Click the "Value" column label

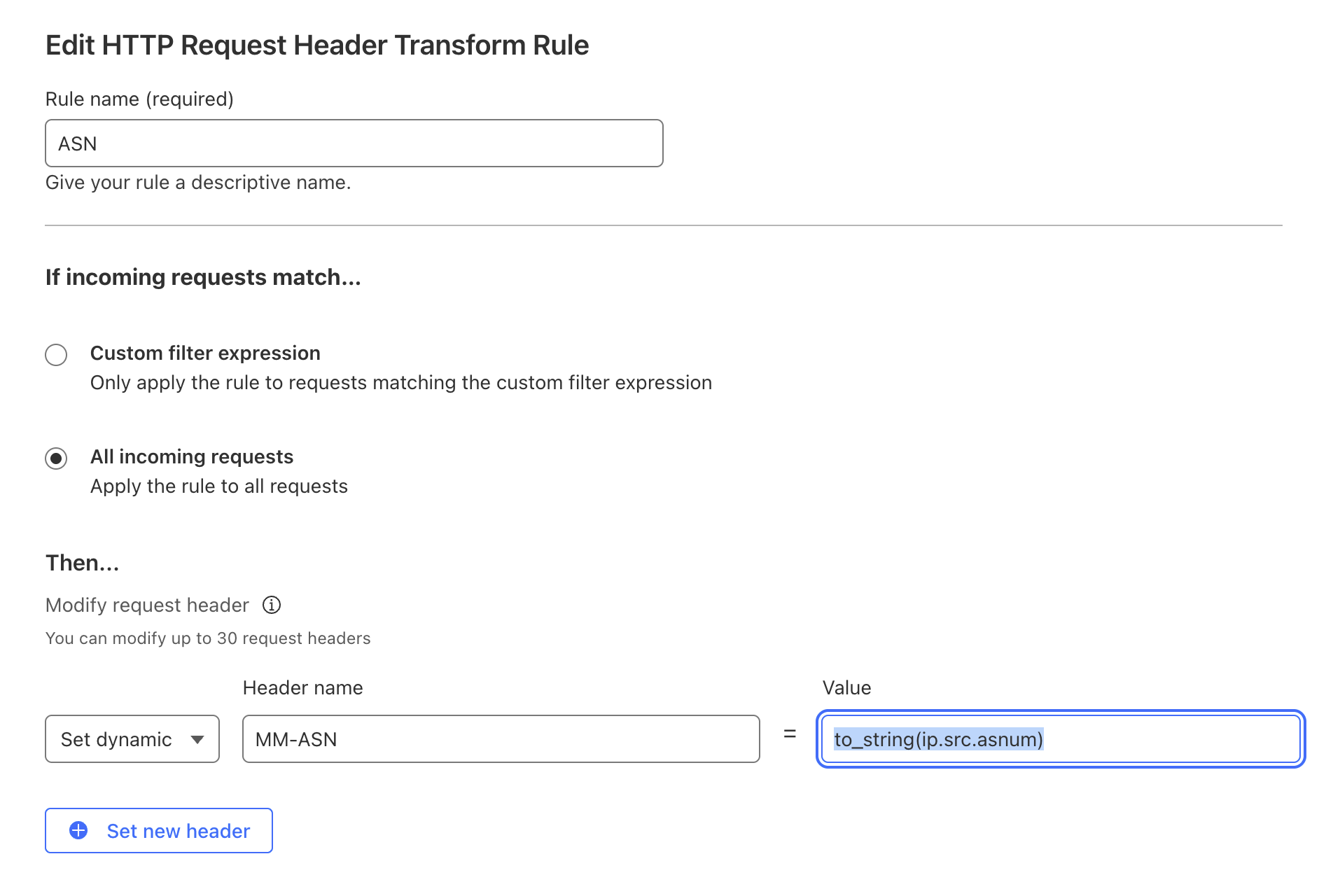click(847, 687)
